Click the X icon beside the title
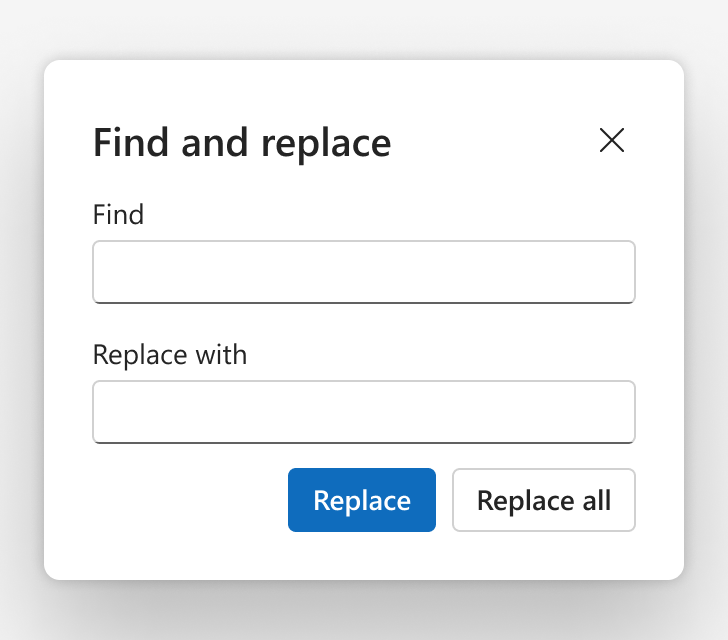 point(611,140)
